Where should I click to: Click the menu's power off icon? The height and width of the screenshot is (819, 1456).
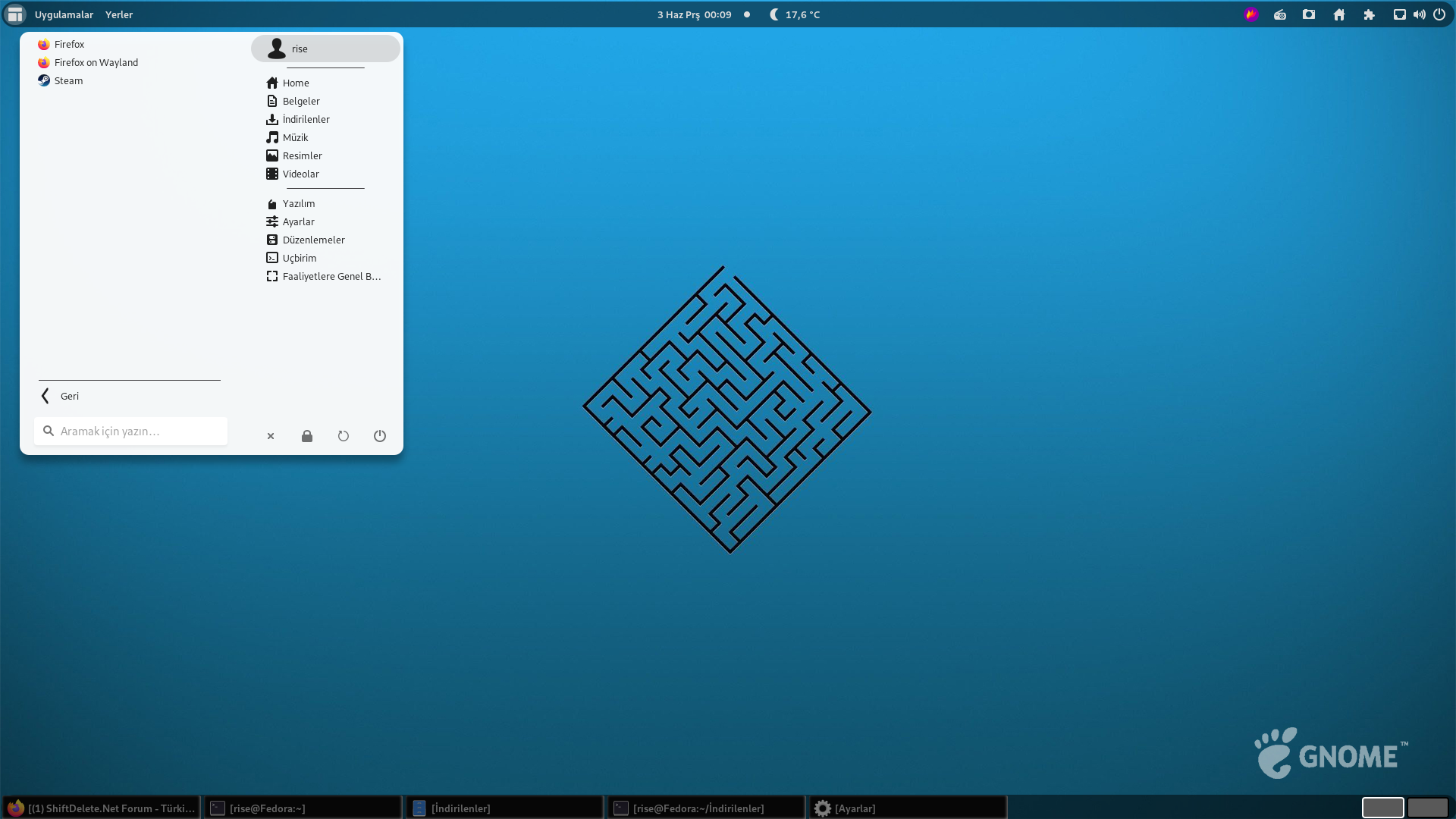[380, 436]
